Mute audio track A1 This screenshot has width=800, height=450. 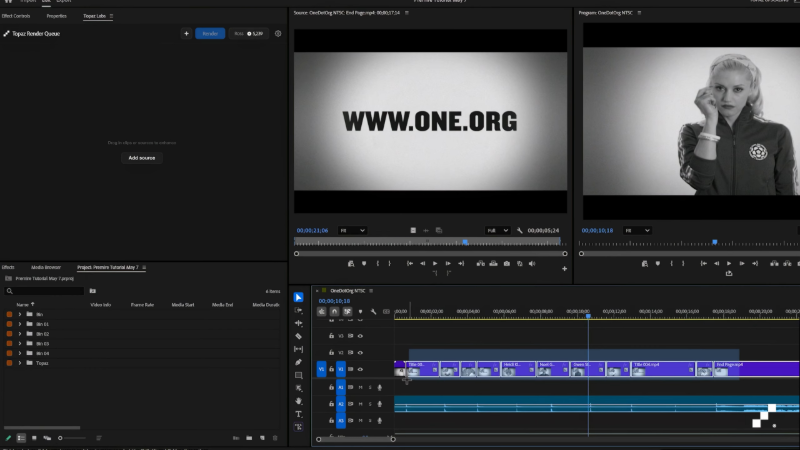point(360,388)
